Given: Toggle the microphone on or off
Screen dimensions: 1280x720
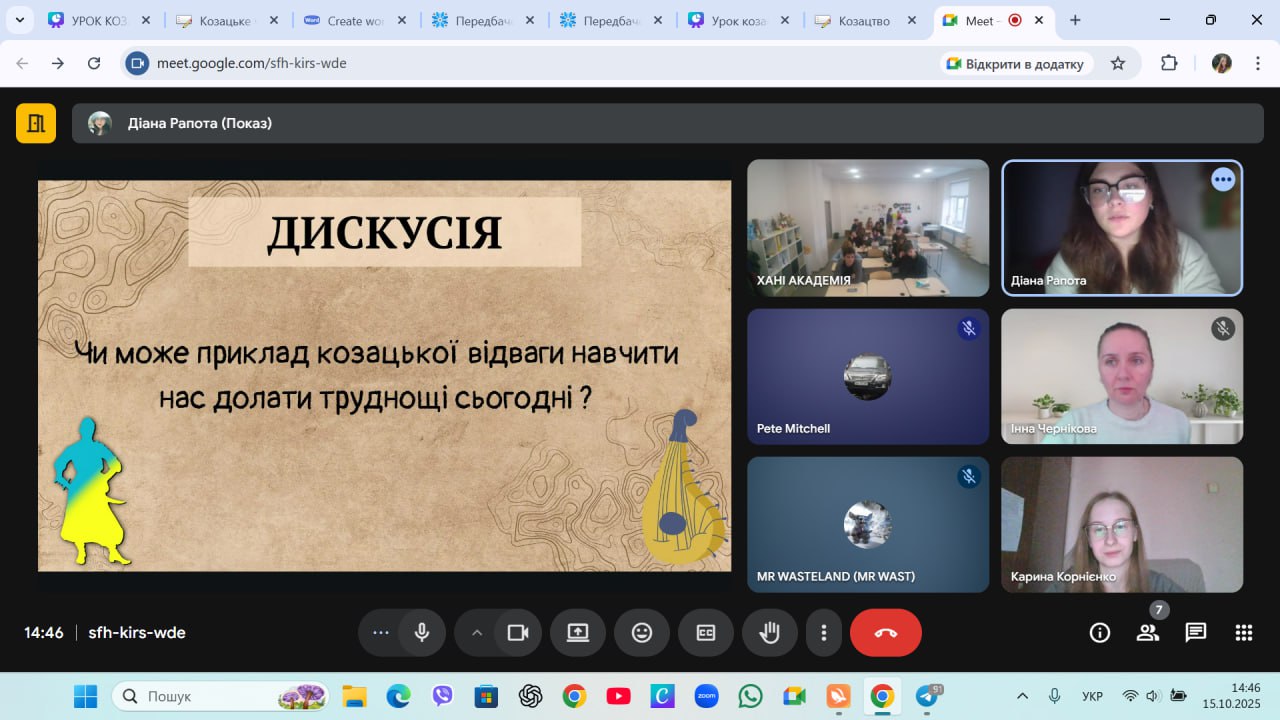Looking at the screenshot, I should [422, 633].
